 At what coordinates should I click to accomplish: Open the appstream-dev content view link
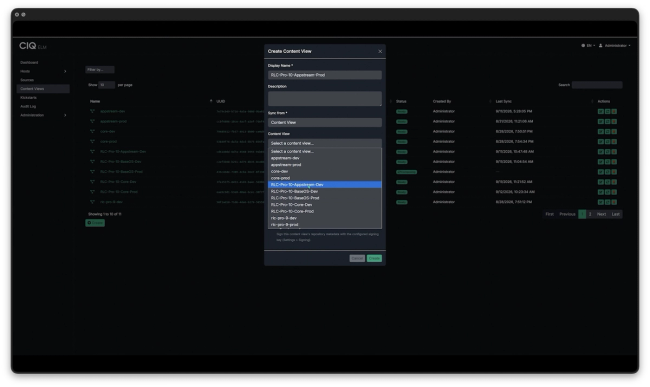tap(112, 111)
